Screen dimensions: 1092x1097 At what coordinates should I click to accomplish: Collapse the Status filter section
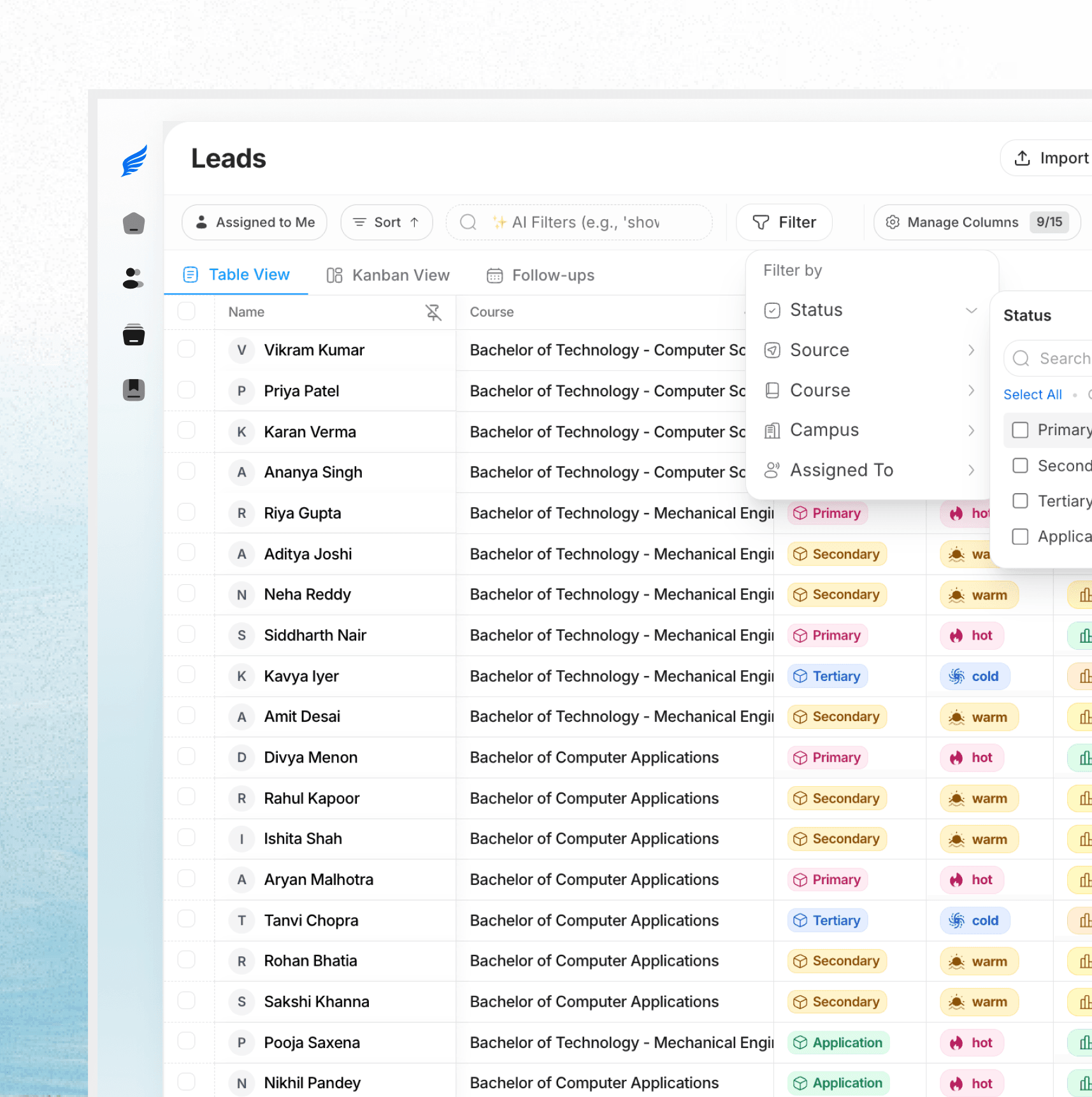pyautogui.click(x=971, y=310)
